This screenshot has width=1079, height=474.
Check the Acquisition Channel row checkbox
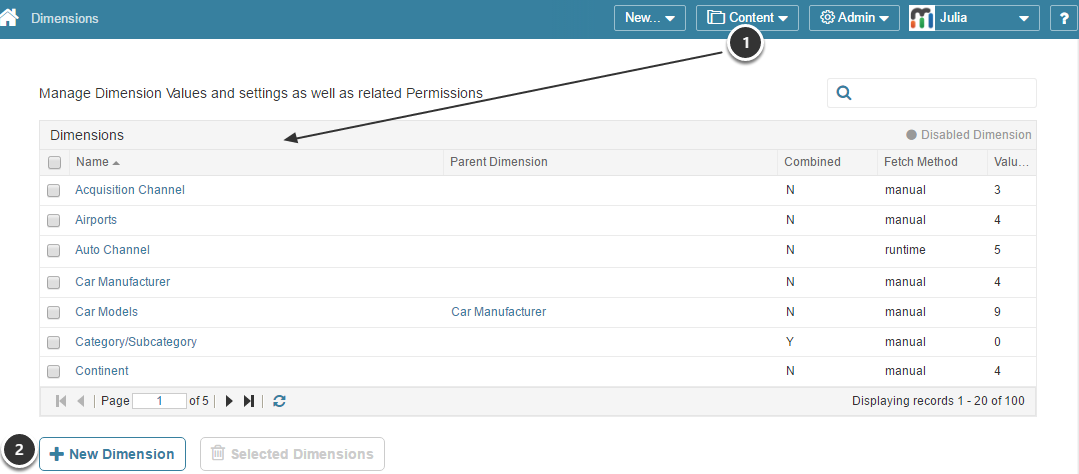(x=54, y=191)
